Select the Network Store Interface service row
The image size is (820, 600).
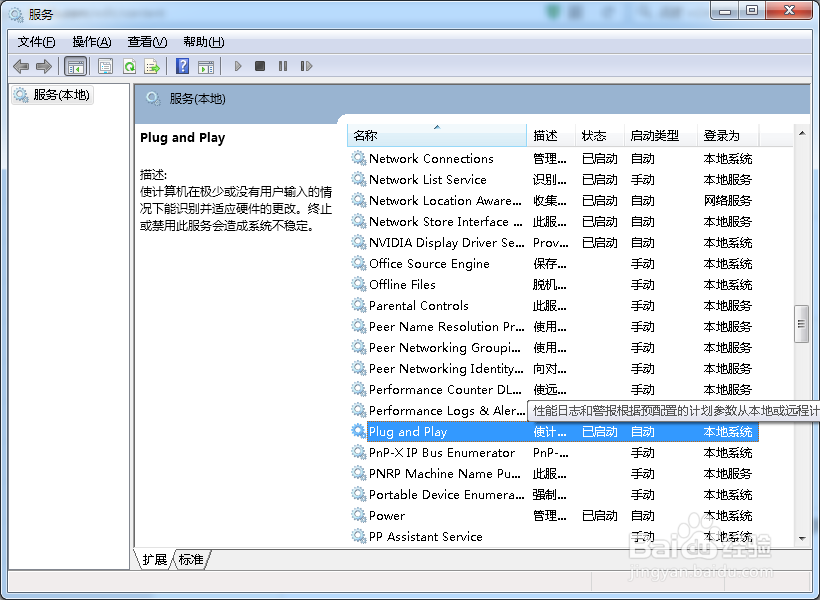pyautogui.click(x=553, y=221)
